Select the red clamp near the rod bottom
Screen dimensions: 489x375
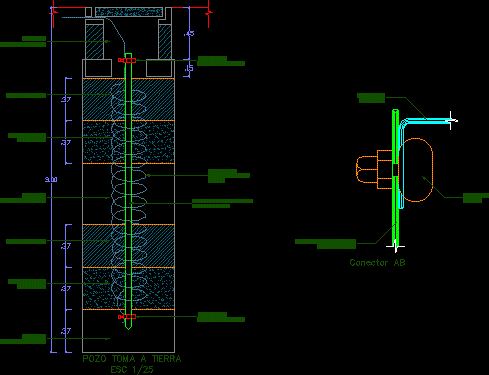pos(127,317)
